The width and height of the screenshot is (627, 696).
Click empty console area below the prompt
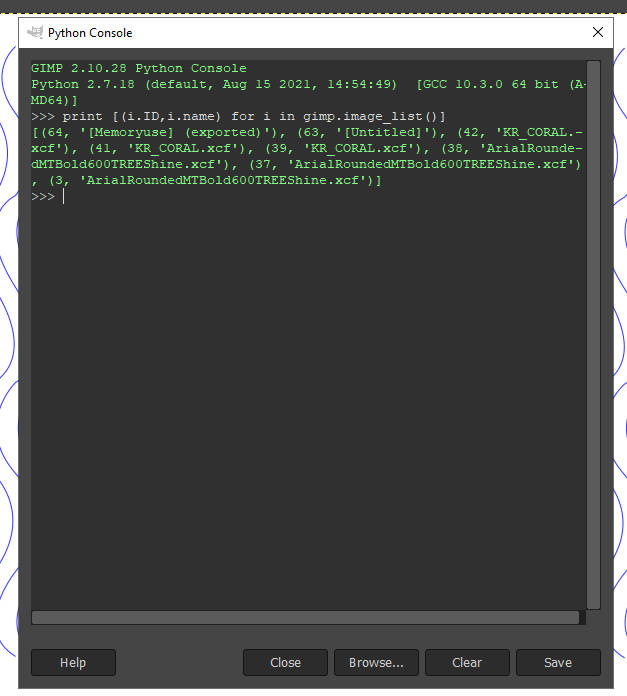pos(308,399)
